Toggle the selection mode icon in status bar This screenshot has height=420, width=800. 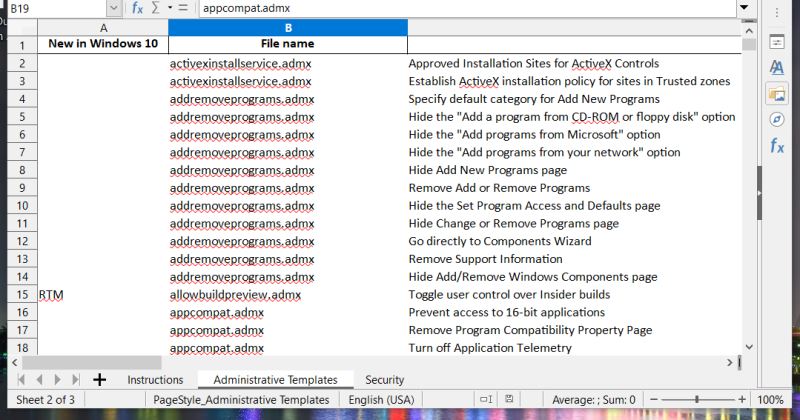(x=486, y=399)
